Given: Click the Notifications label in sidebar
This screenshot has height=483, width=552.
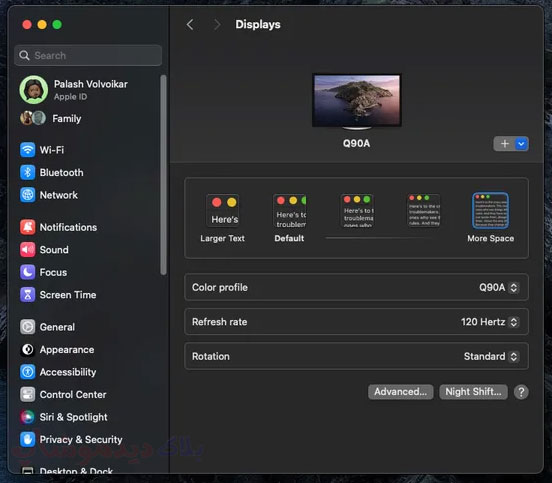Looking at the screenshot, I should coord(68,227).
